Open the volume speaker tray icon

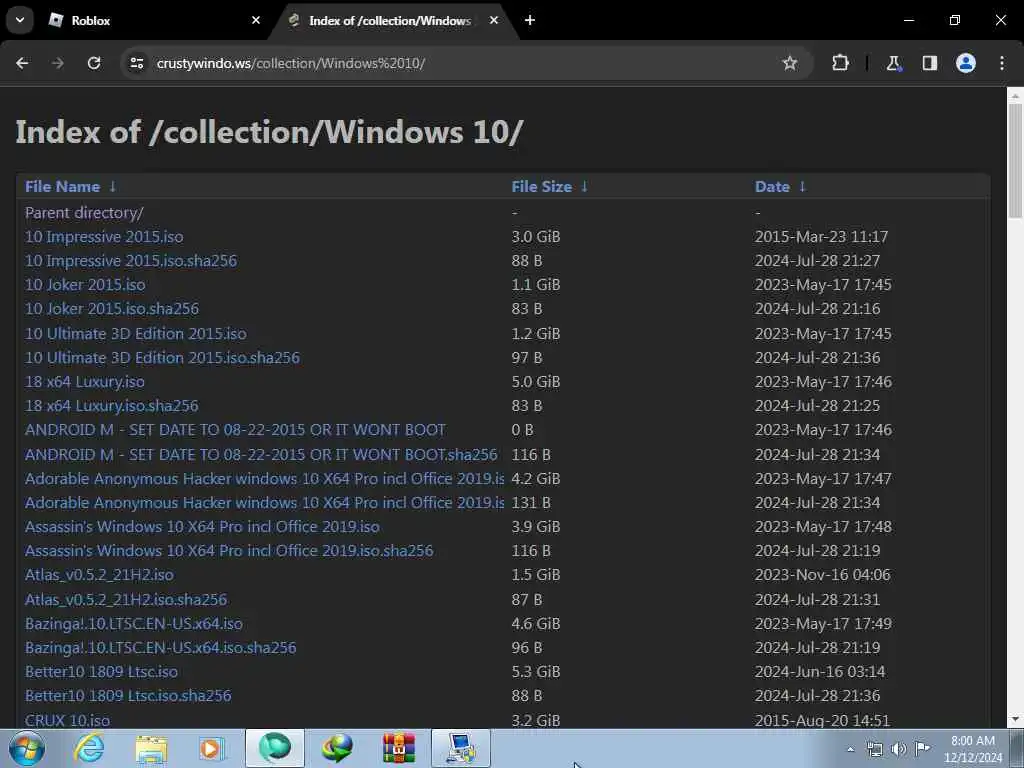pos(898,749)
